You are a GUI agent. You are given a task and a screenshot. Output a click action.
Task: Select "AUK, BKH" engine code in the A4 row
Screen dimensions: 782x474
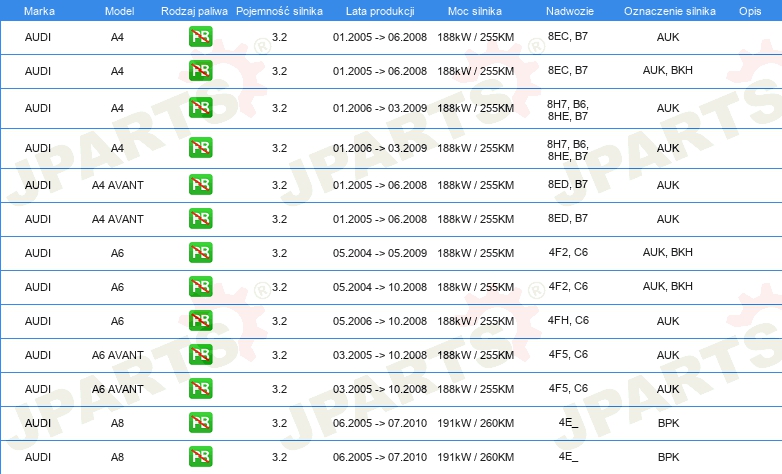[668, 70]
